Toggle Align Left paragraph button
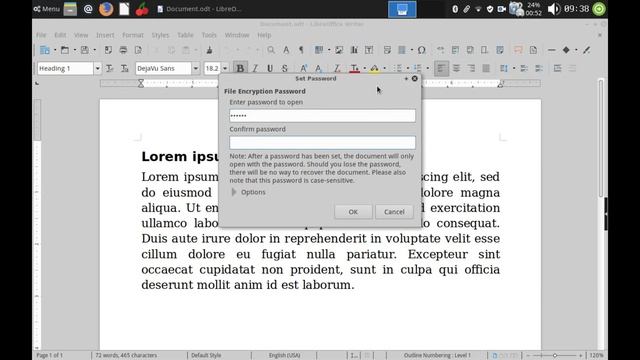Screen dimensions: 640x360 click(x=441, y=69)
